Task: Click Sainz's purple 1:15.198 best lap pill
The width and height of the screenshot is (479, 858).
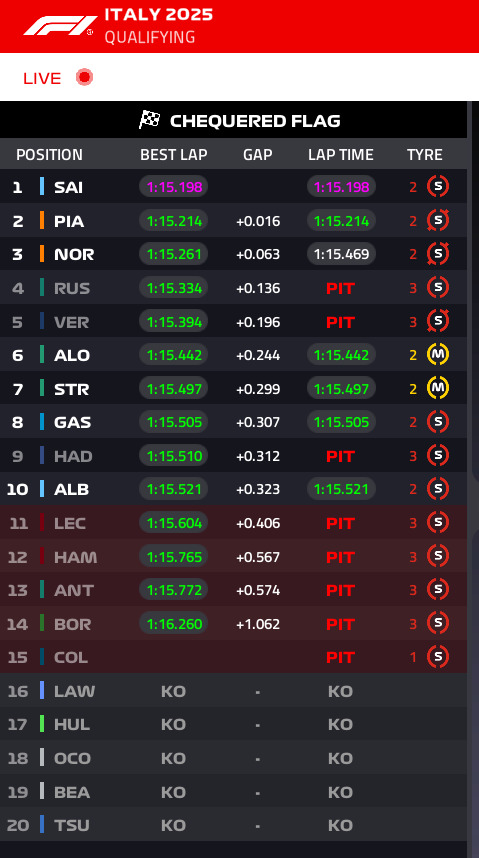Action: point(174,187)
